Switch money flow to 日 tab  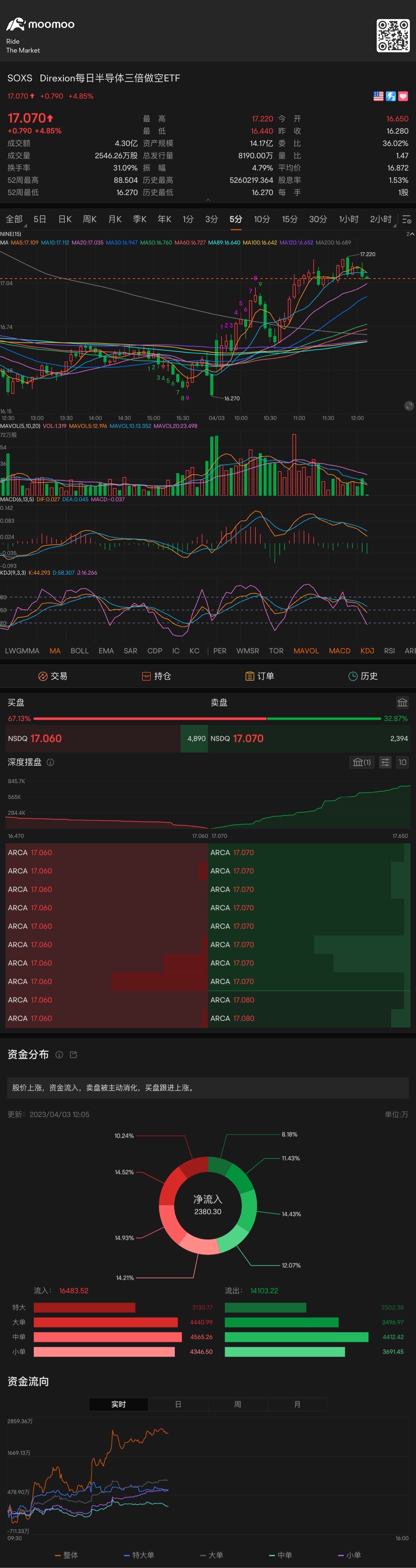point(178,1404)
